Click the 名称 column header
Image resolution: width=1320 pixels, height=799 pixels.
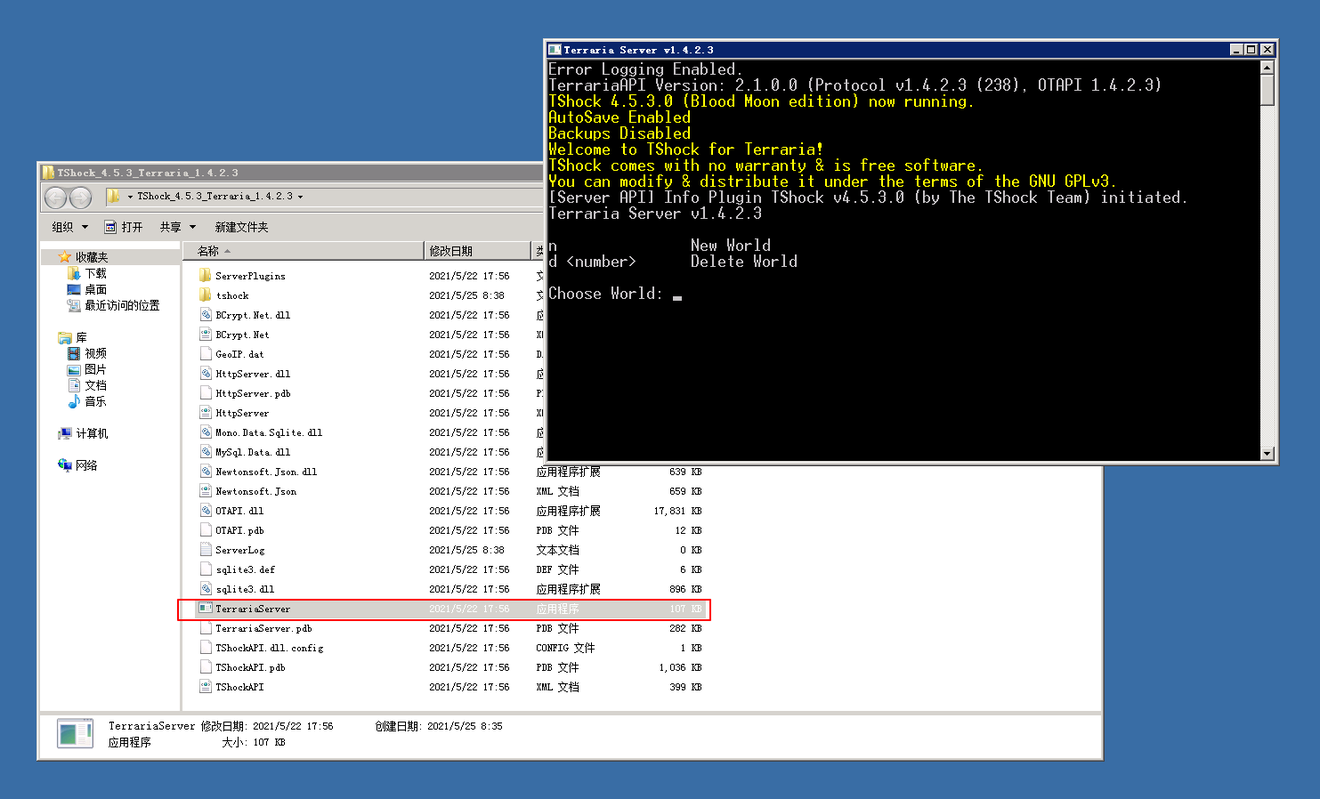point(305,251)
